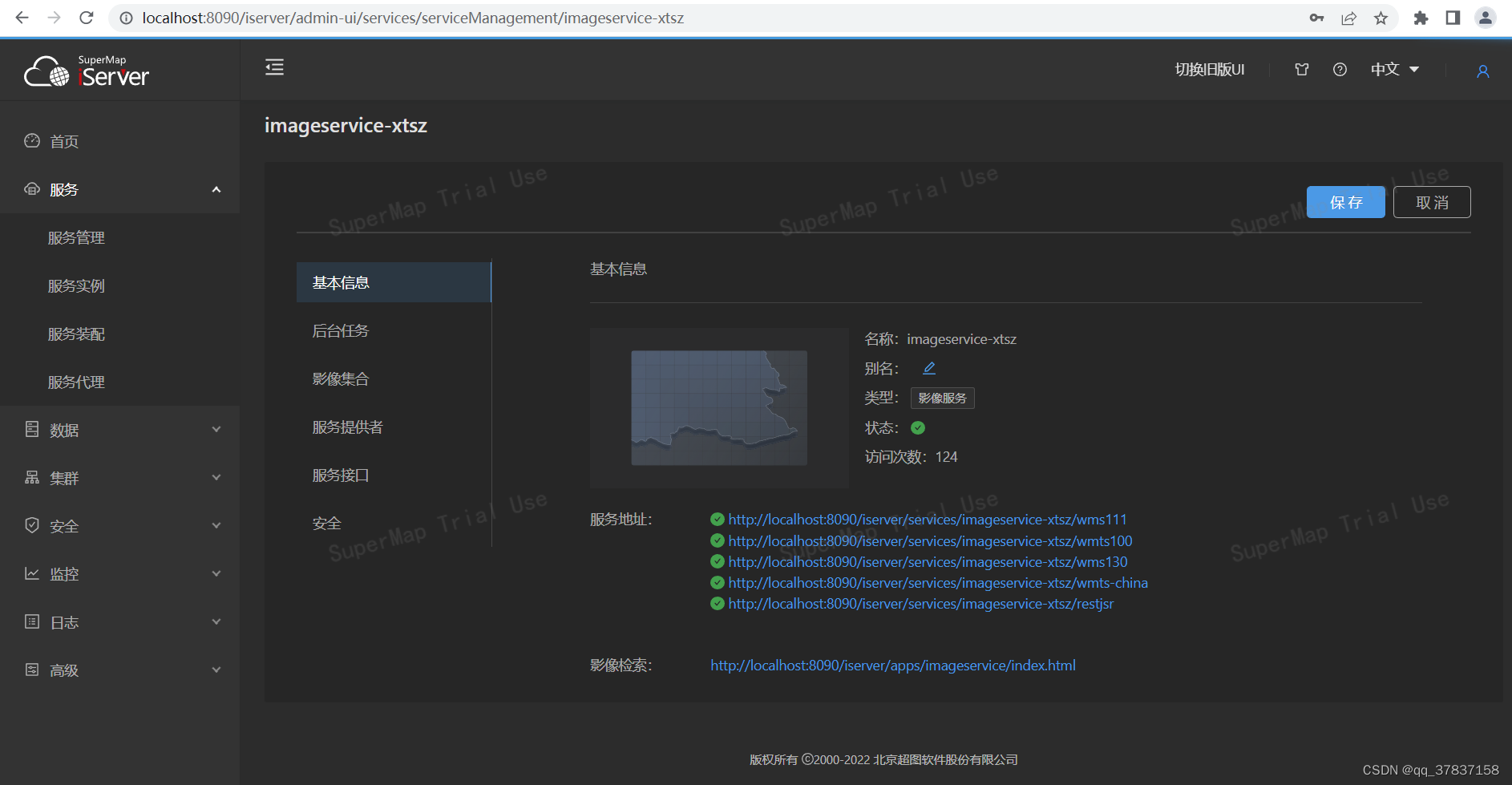Click the chart icon beside 监控
This screenshot has height=785, width=1512.
point(32,574)
